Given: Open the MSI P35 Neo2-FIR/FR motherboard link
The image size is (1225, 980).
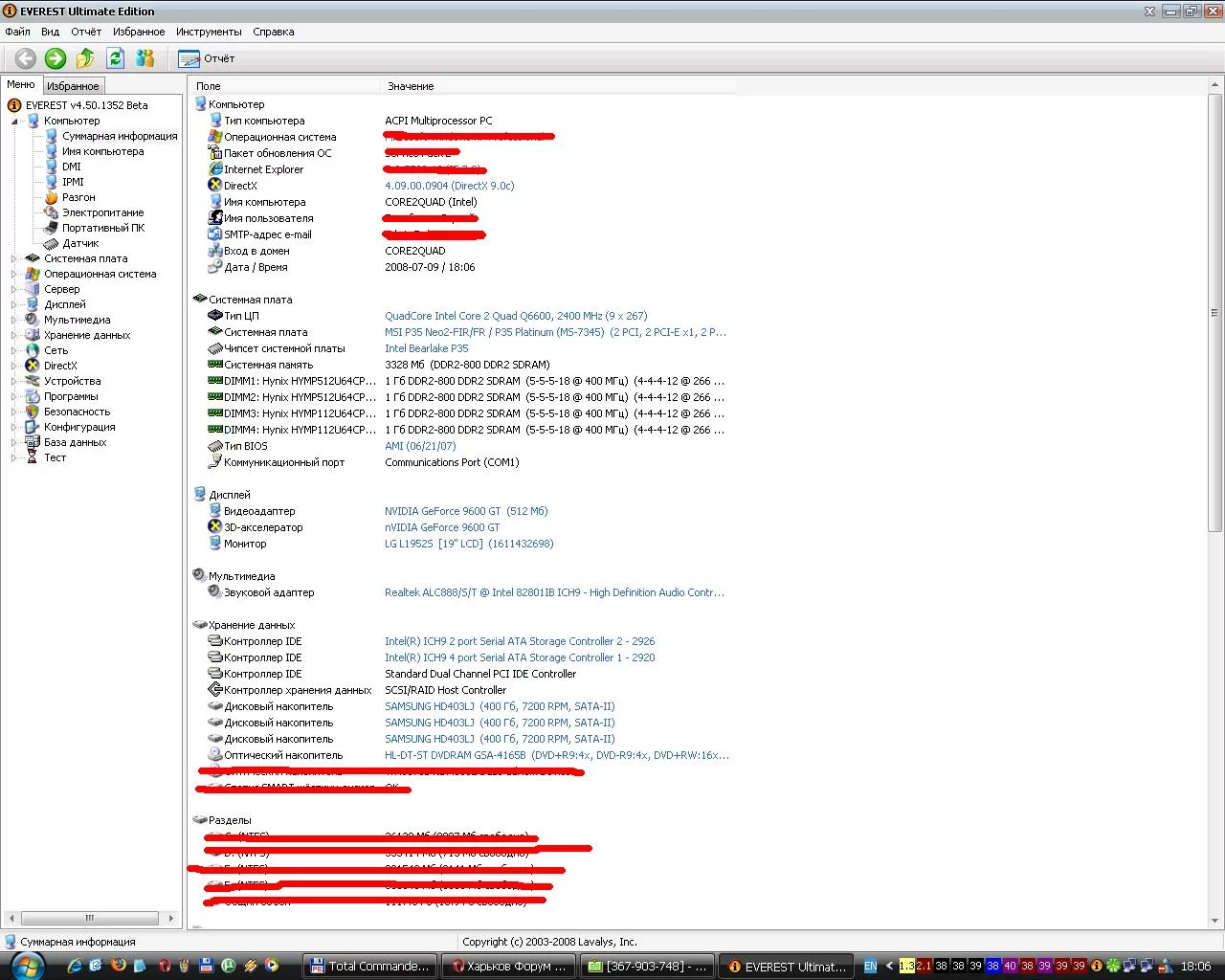Looking at the screenshot, I should [555, 332].
